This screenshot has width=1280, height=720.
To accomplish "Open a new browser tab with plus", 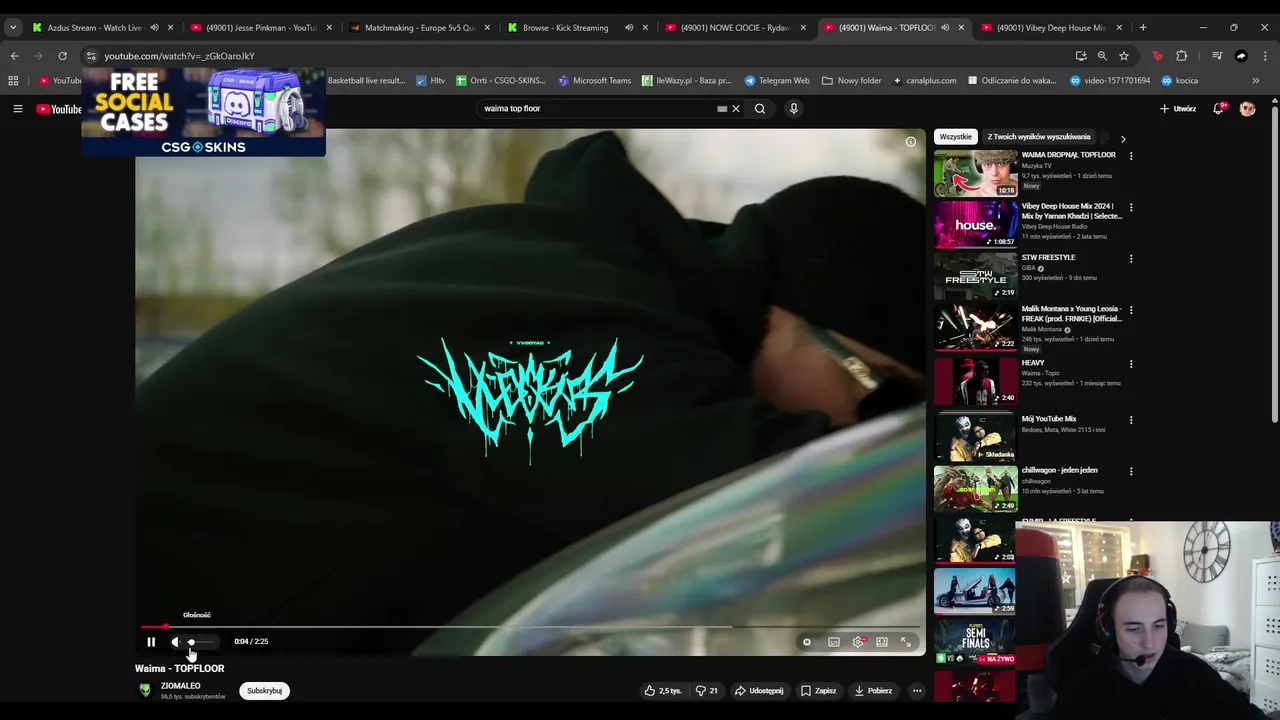I will [1143, 27].
